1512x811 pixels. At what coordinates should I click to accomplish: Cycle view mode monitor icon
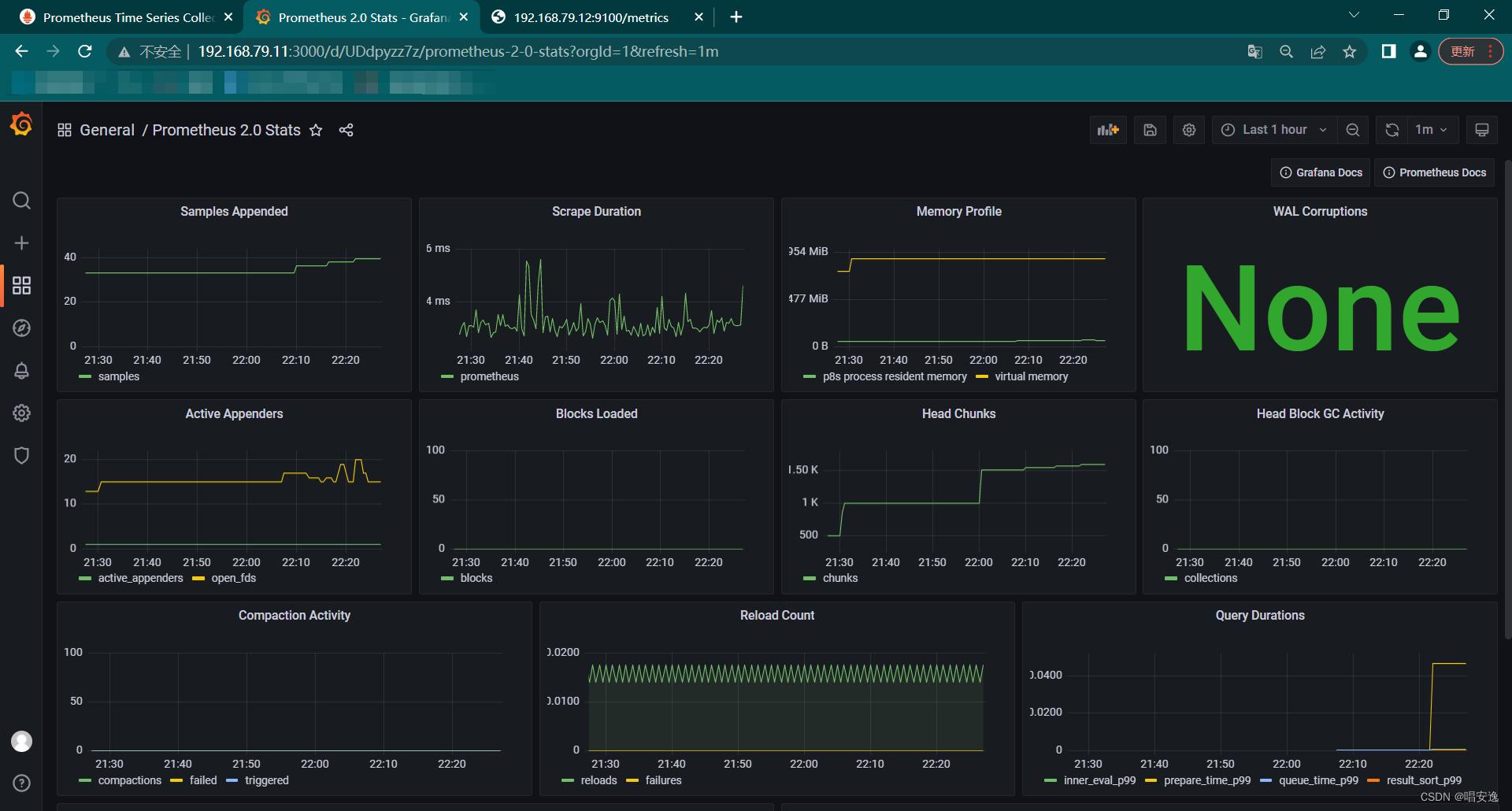coord(1481,130)
